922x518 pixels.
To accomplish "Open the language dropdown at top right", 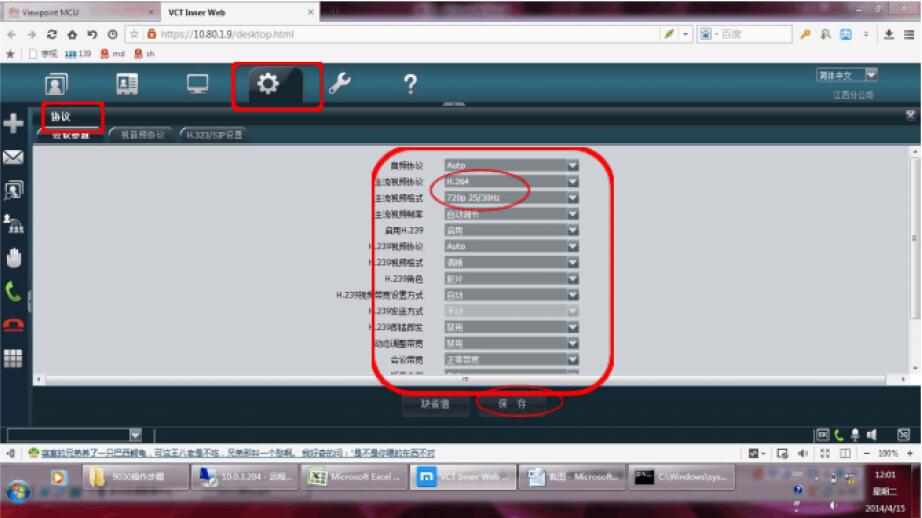I will pyautogui.click(x=871, y=75).
